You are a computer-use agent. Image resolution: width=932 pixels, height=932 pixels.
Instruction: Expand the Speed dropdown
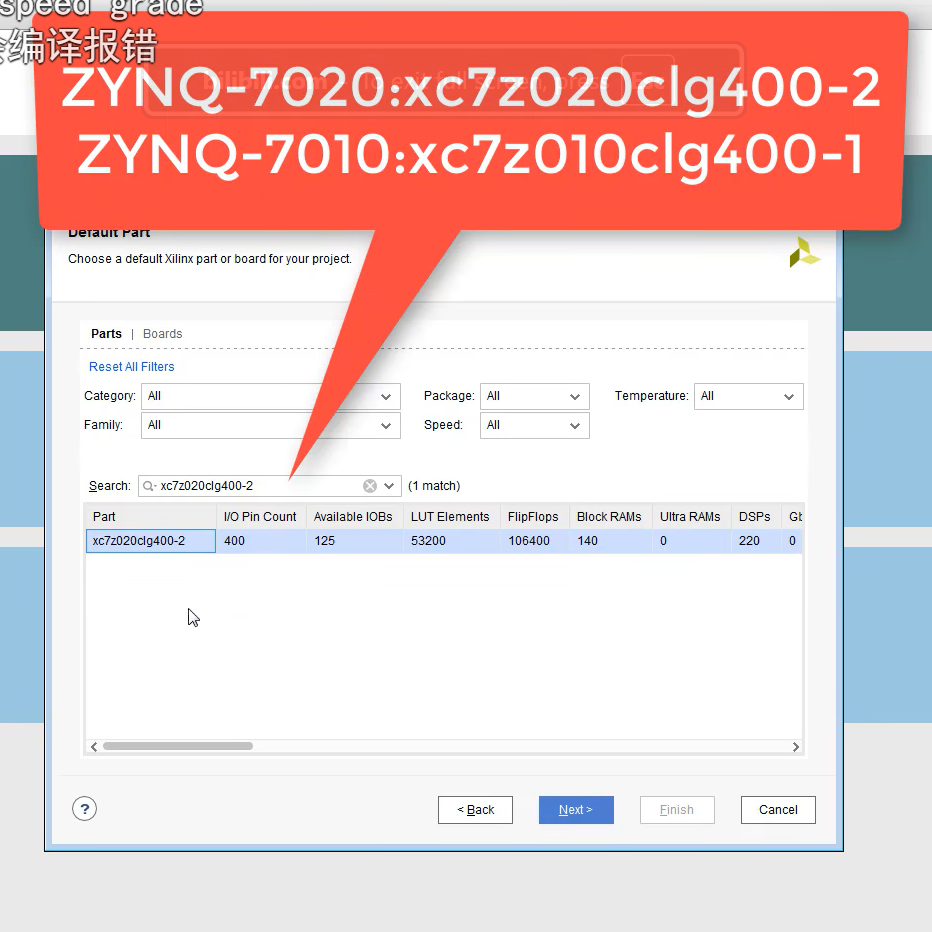(534, 426)
